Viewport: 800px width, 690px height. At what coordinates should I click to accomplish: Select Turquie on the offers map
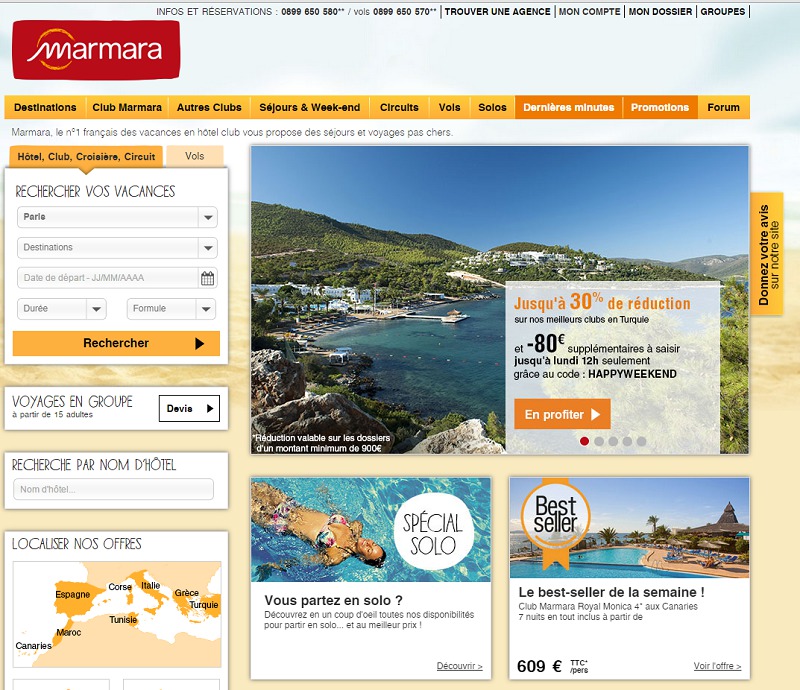[203, 605]
